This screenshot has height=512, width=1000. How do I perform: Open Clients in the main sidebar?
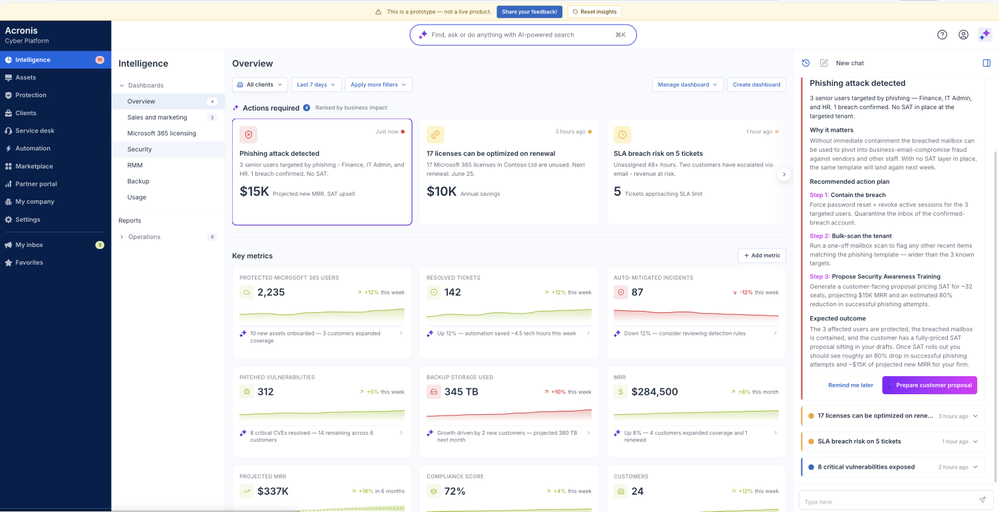click(55, 113)
